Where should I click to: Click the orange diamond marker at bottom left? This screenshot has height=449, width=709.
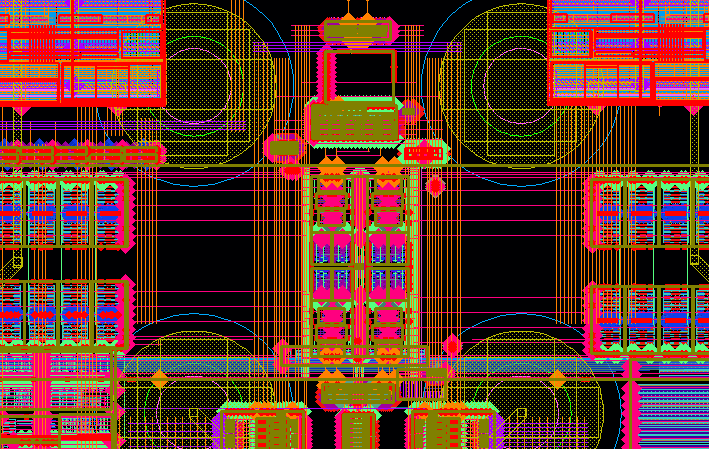pos(159,378)
